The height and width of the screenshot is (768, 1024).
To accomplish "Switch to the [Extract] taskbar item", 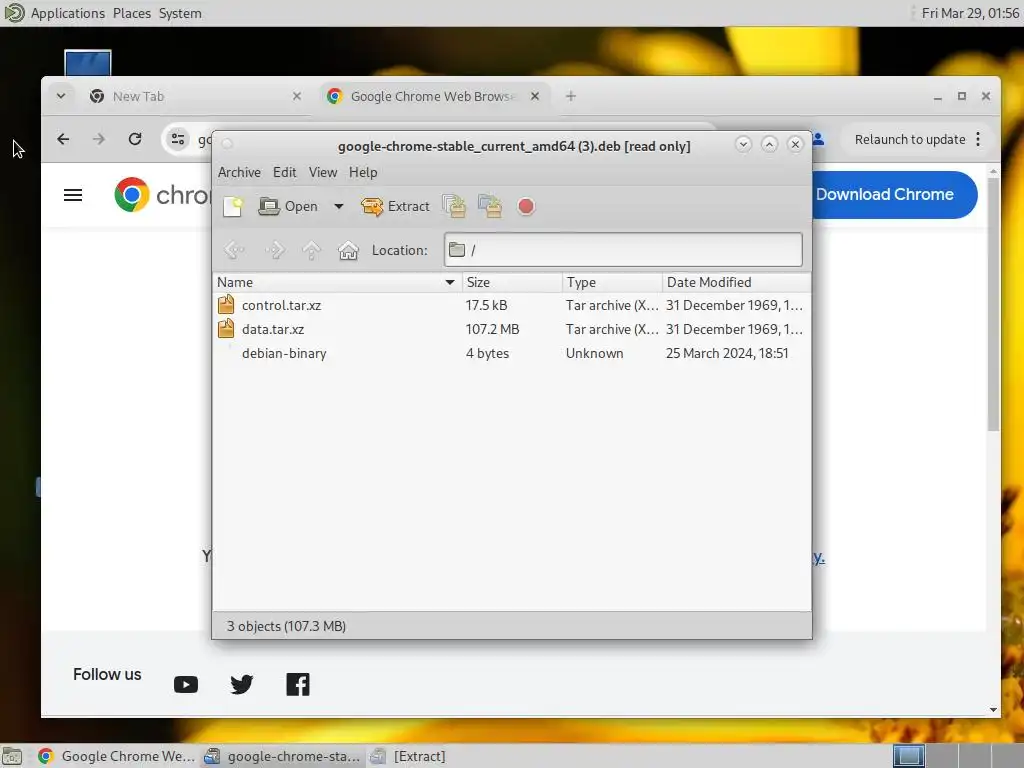I will (x=408, y=756).
